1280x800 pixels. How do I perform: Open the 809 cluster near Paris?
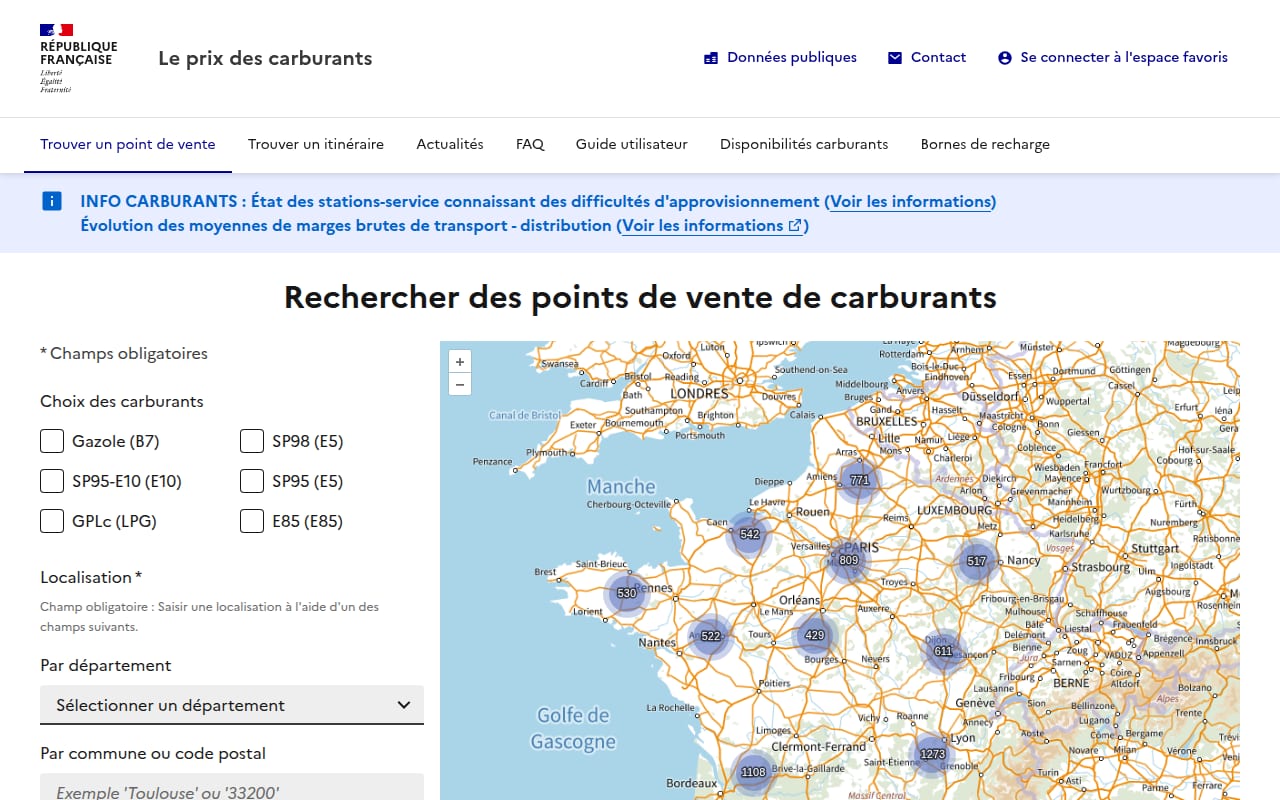pyautogui.click(x=849, y=560)
